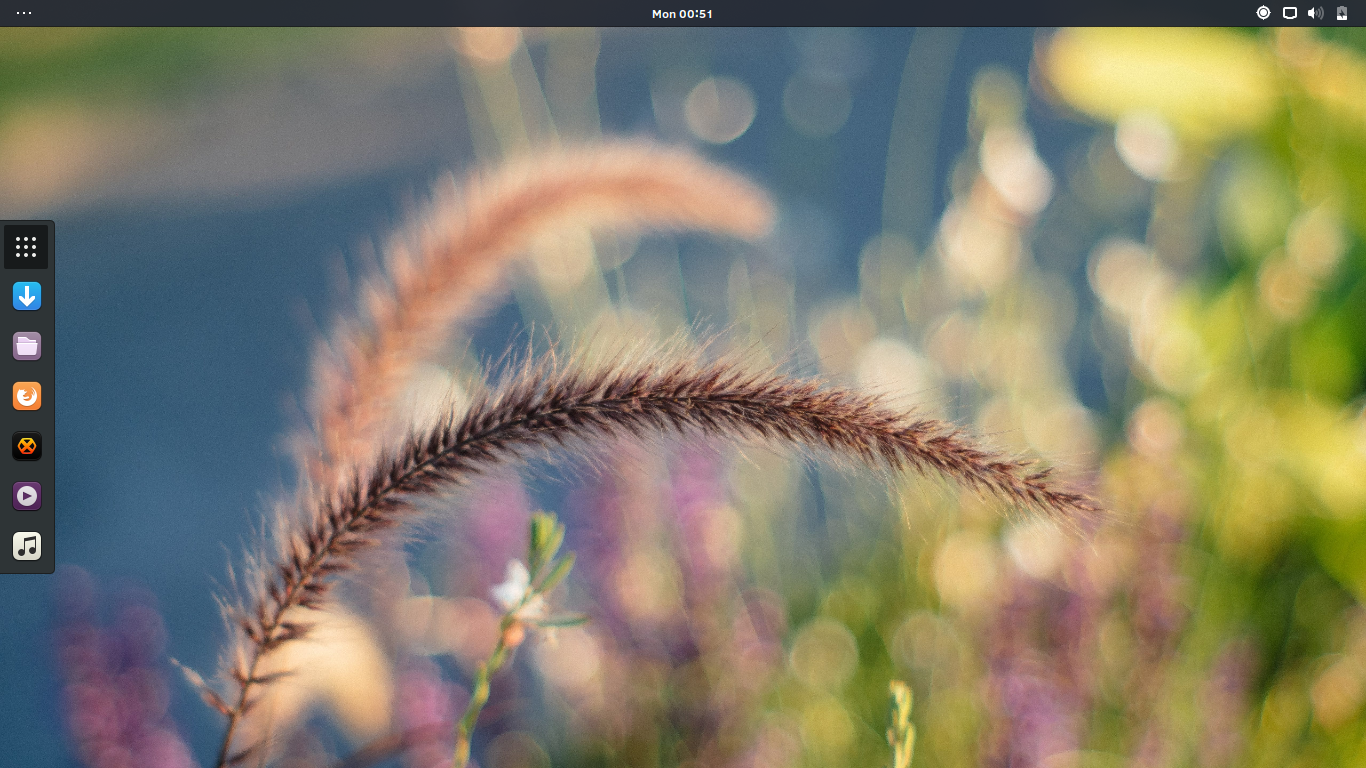The image size is (1366, 768).
Task: Launch the purple video player in the dock
Action: tap(27, 496)
